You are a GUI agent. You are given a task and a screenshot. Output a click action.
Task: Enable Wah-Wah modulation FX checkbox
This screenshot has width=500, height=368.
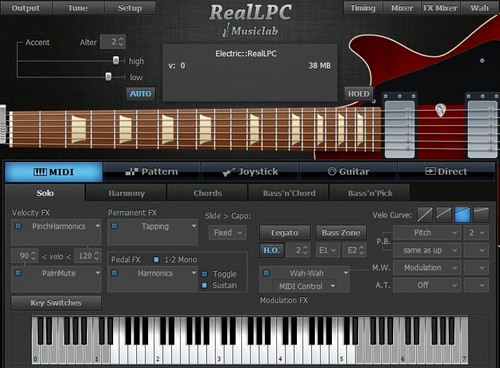tap(266, 273)
